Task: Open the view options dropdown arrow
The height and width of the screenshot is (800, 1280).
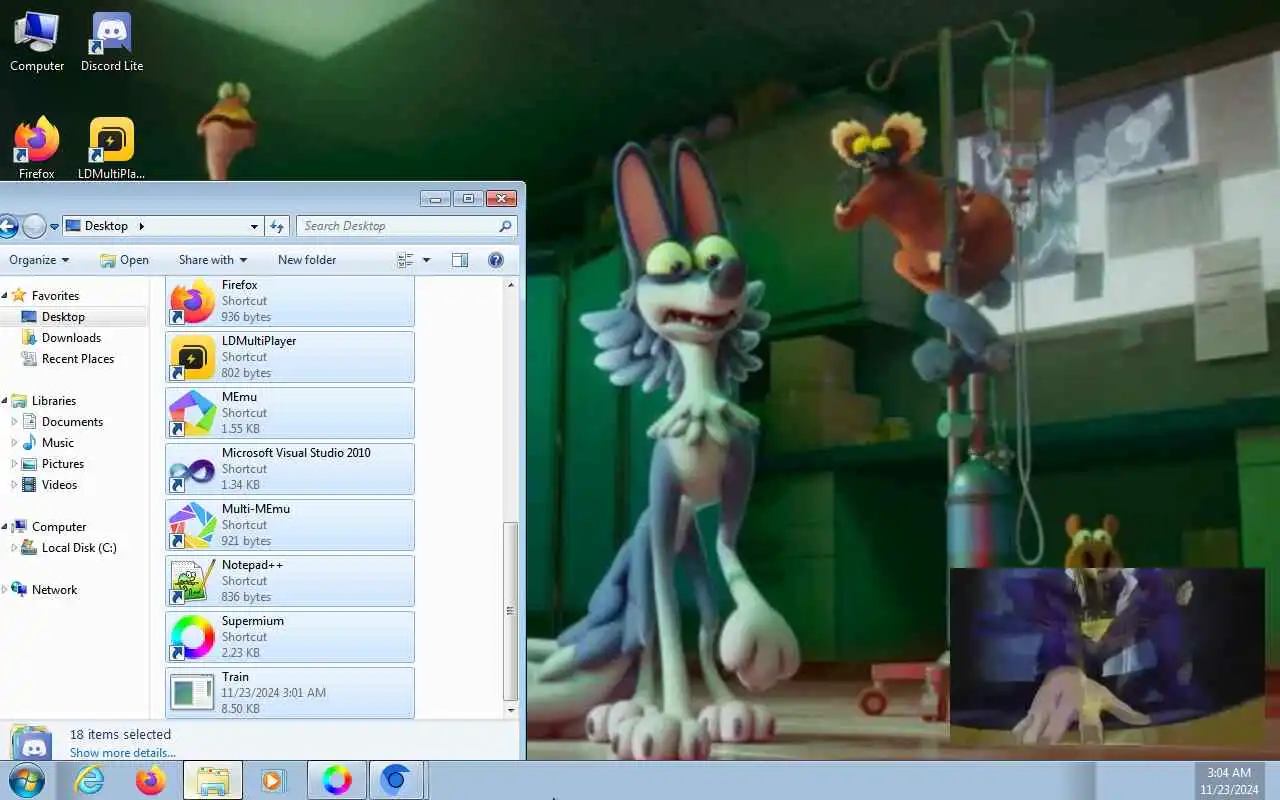Action: [426, 260]
